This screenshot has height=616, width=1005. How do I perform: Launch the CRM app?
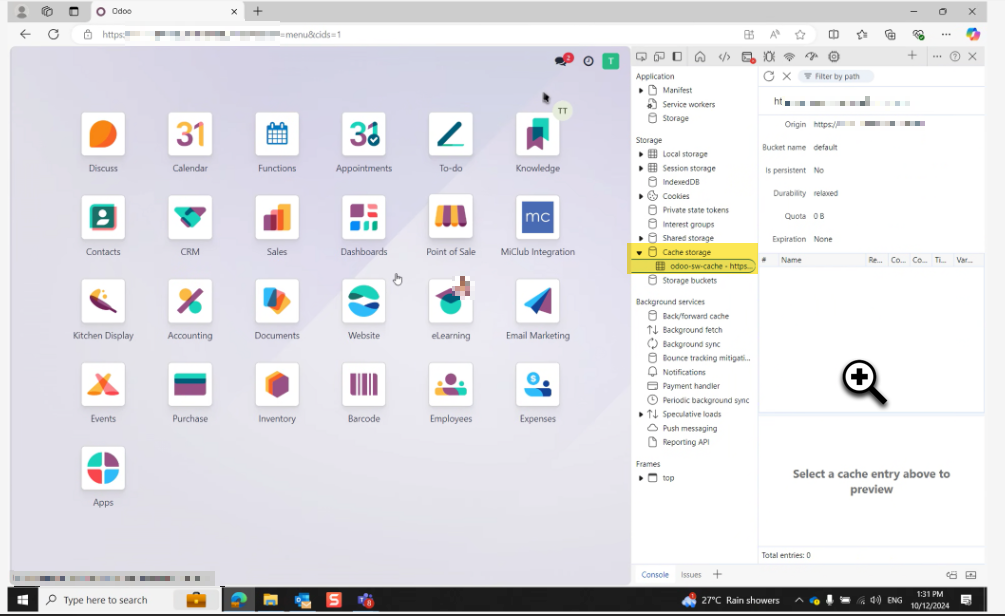pyautogui.click(x=190, y=217)
